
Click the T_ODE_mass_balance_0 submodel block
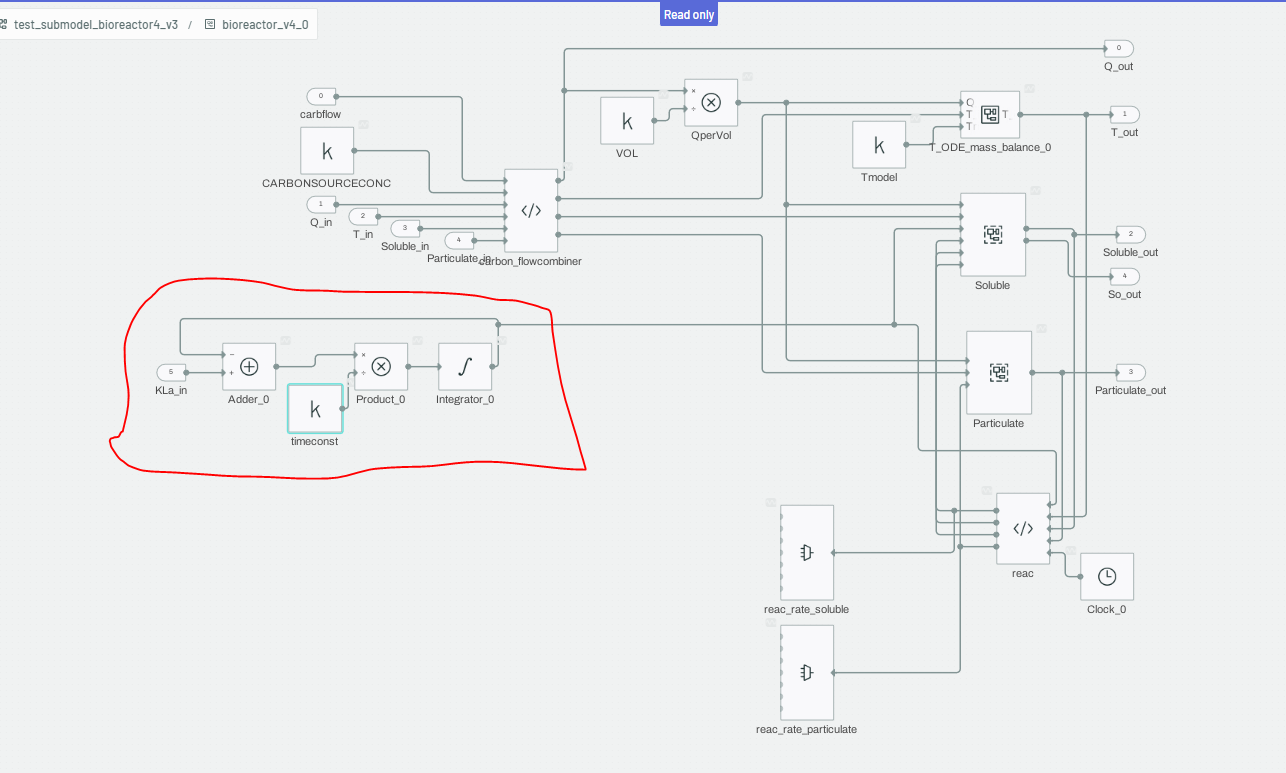pyautogui.click(x=990, y=114)
